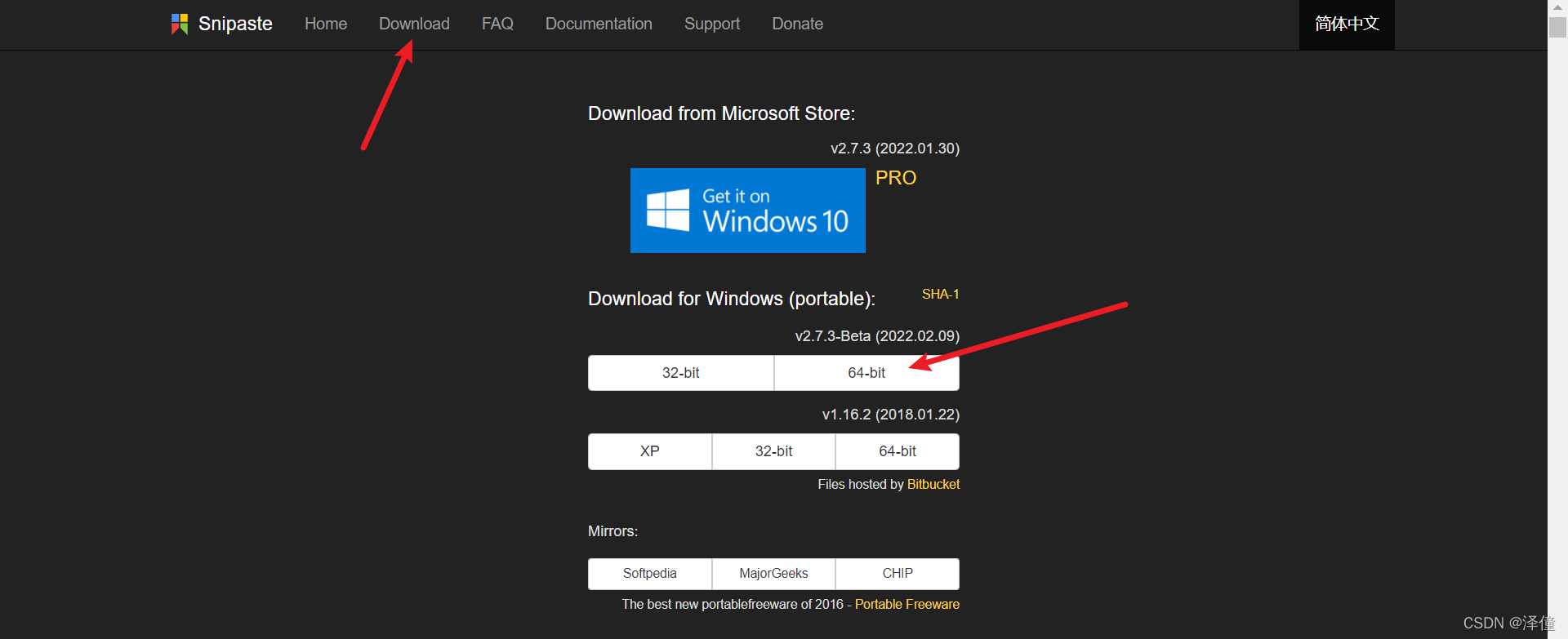Download v2.7.3-Beta 32-bit build
Viewport: 1568px width, 639px height.
coord(681,373)
